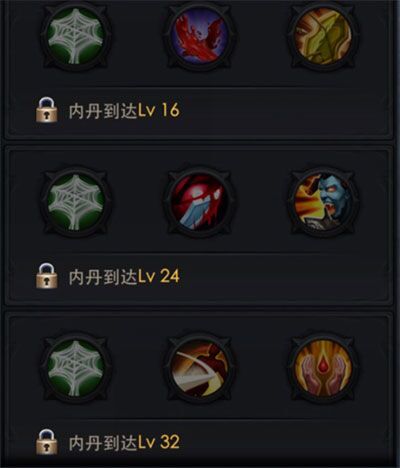Click the padlock next to Lv 16 requirement
Image resolution: width=400 pixels, height=468 pixels.
46,110
